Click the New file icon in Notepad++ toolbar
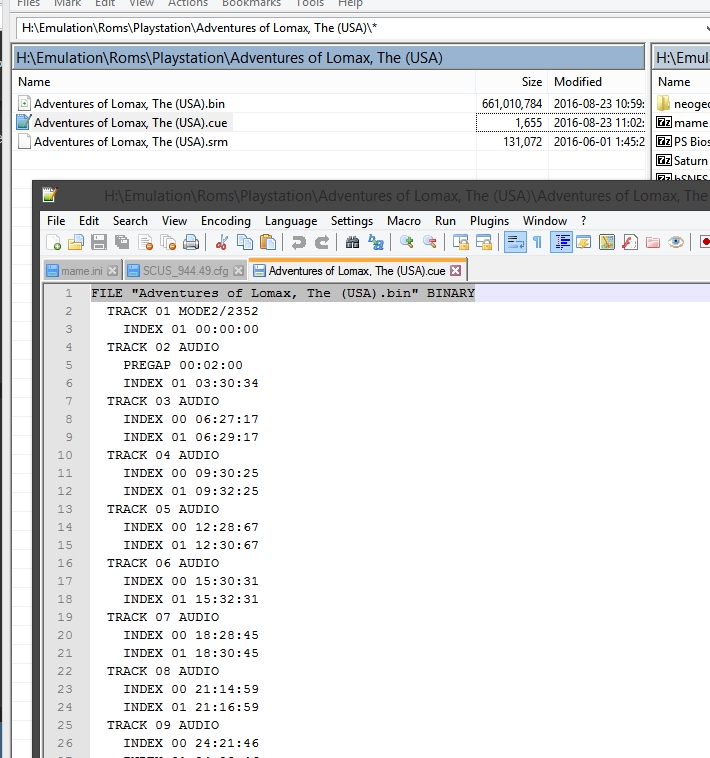The image size is (710, 758). tap(53, 242)
